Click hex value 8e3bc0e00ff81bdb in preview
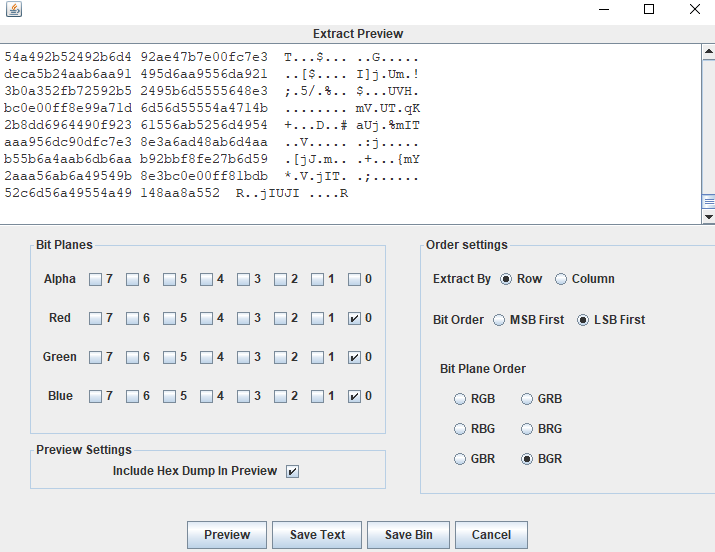 (204, 176)
